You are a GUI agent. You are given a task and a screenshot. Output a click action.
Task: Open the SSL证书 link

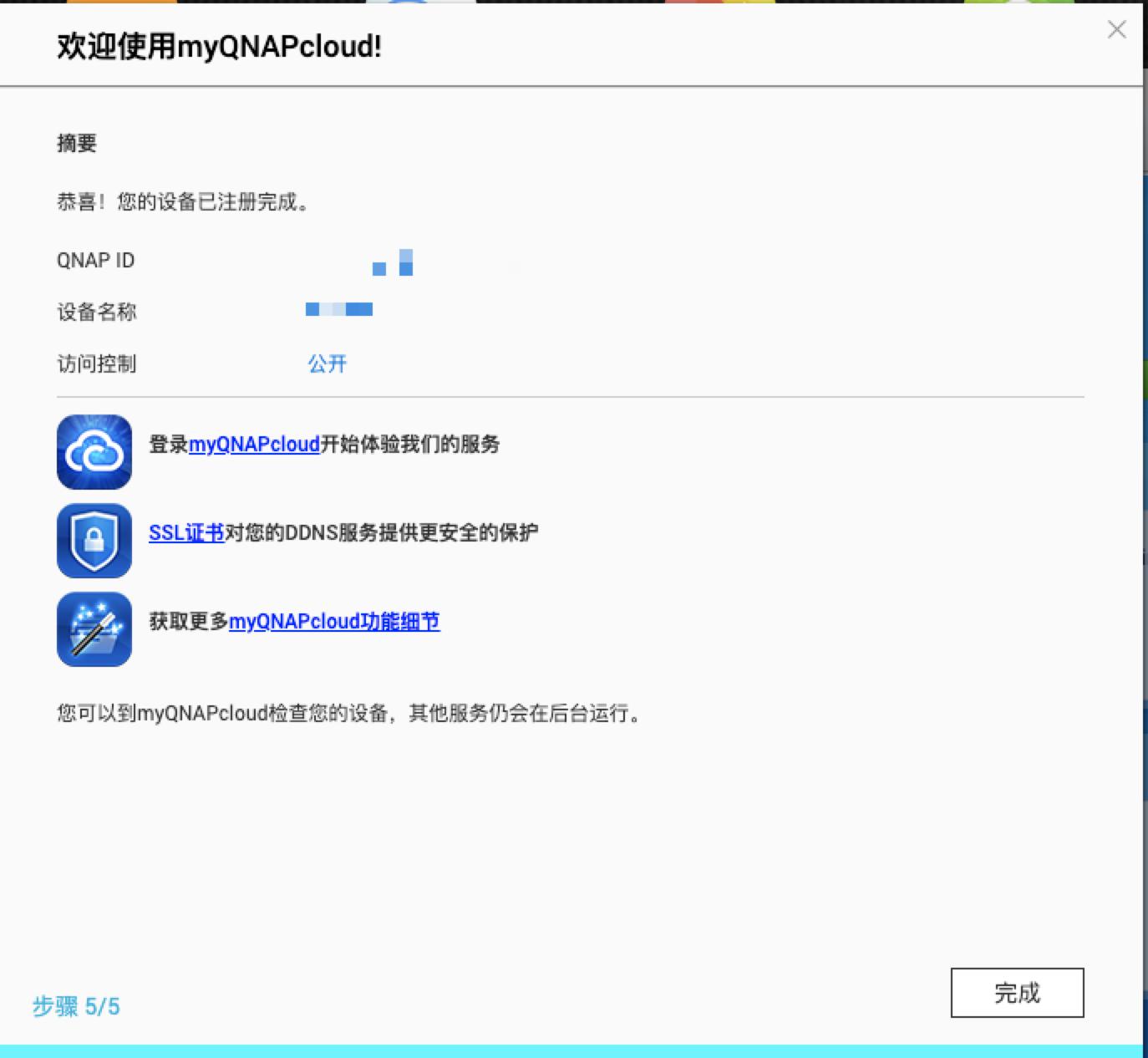point(186,533)
